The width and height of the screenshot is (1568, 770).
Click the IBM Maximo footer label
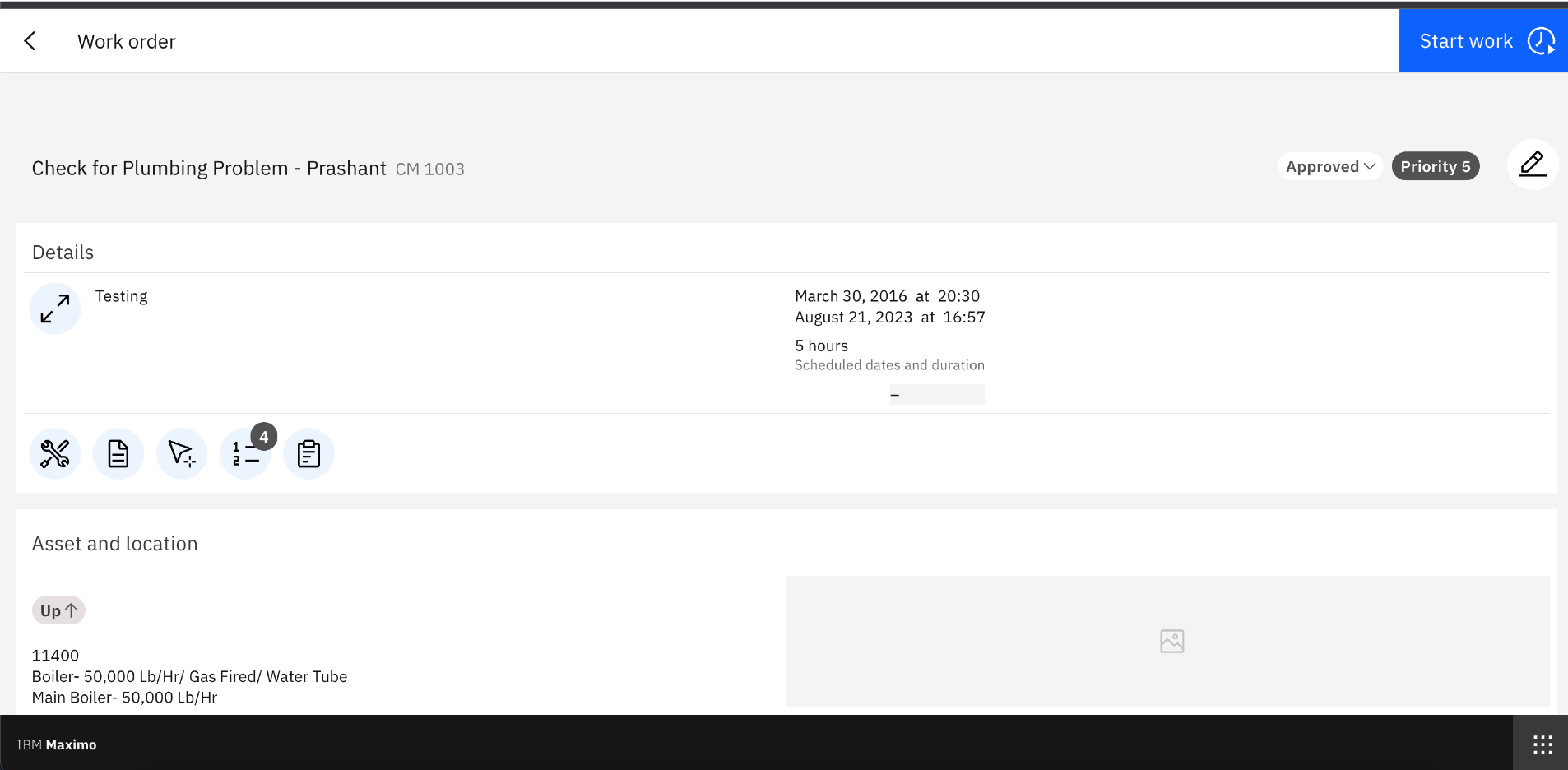point(57,744)
